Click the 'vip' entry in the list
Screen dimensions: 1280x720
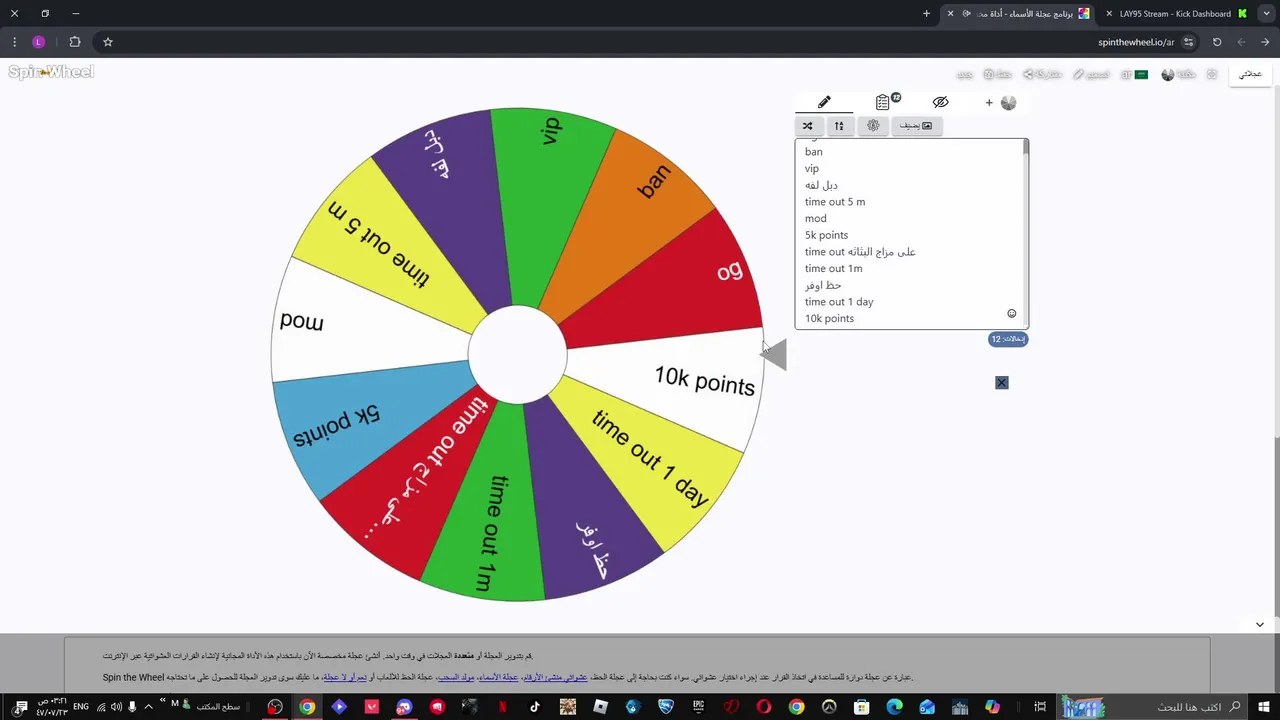pos(812,168)
